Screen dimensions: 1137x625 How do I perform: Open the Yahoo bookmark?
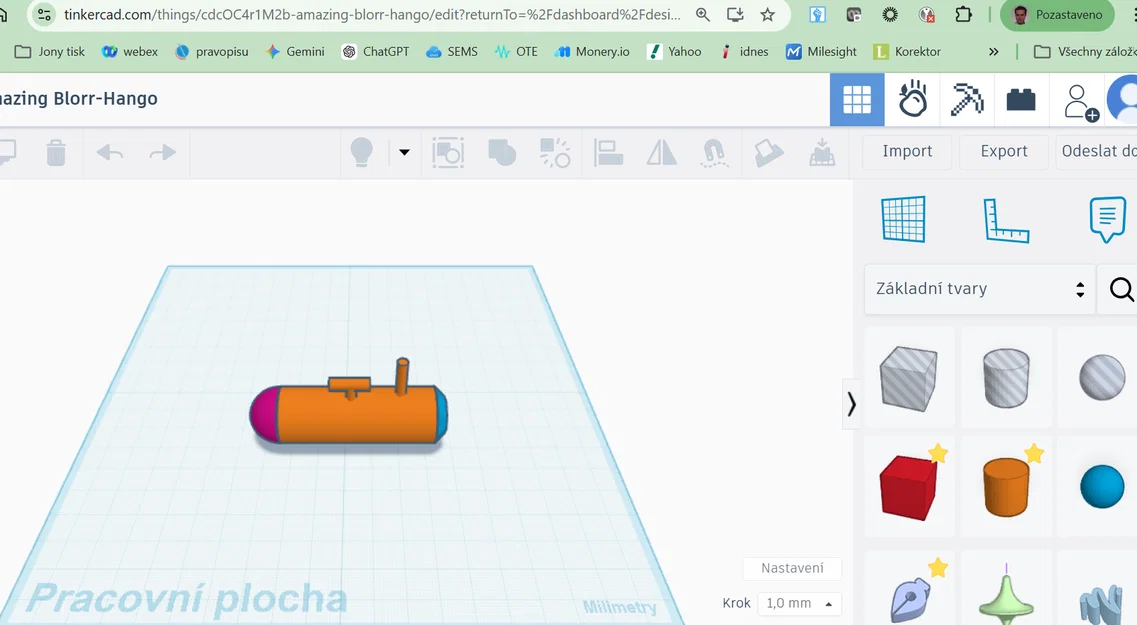674,51
